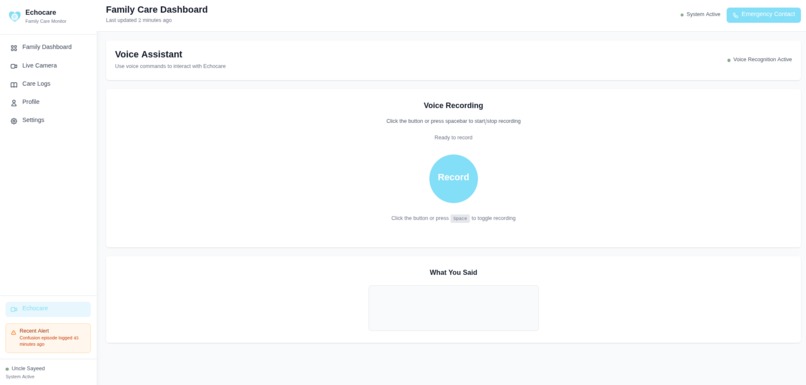
Task: Click the 'System Active' label in header
Action: coord(703,14)
